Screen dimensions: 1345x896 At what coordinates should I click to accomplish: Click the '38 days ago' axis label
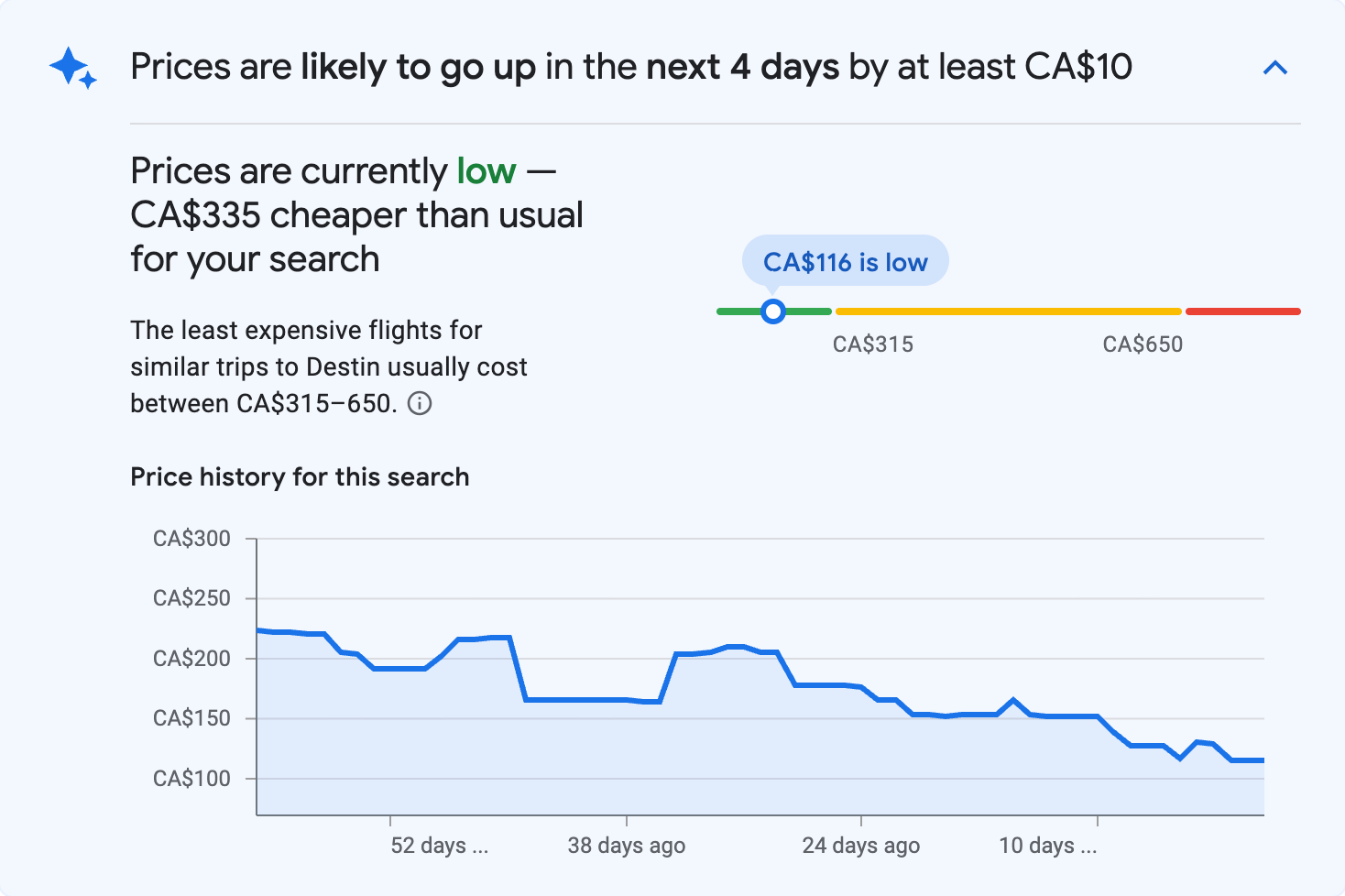(627, 845)
